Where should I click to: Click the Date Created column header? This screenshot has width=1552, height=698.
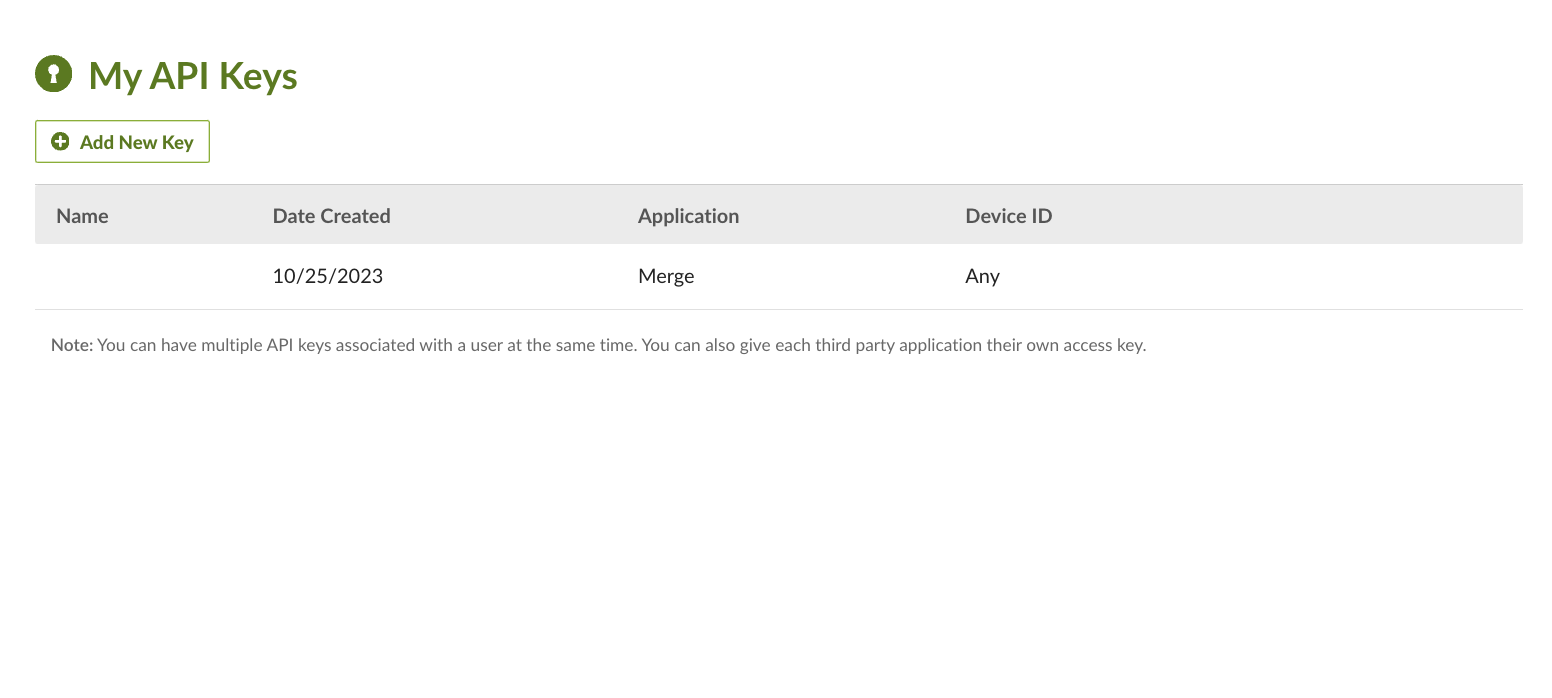coord(331,216)
